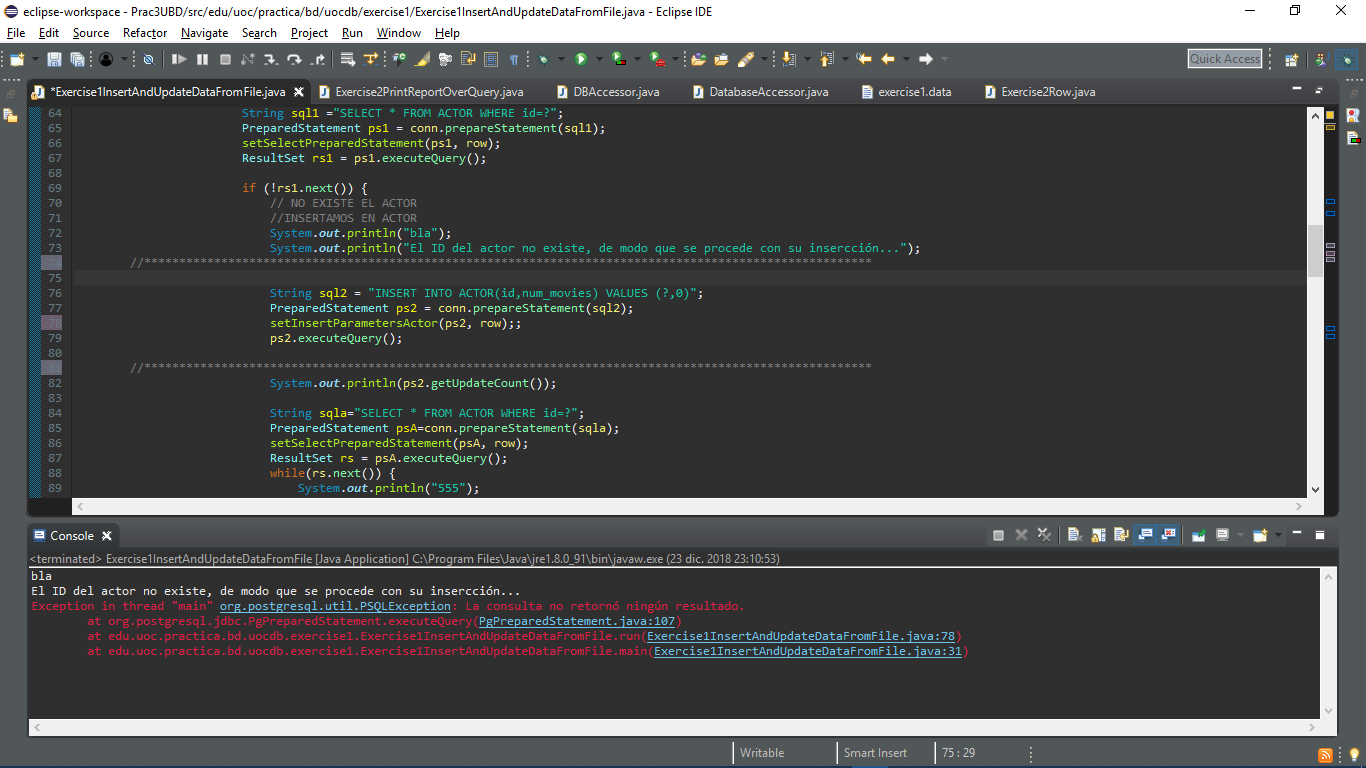Toggle Show Whitespace Characters pilcrow icon

[x=514, y=60]
